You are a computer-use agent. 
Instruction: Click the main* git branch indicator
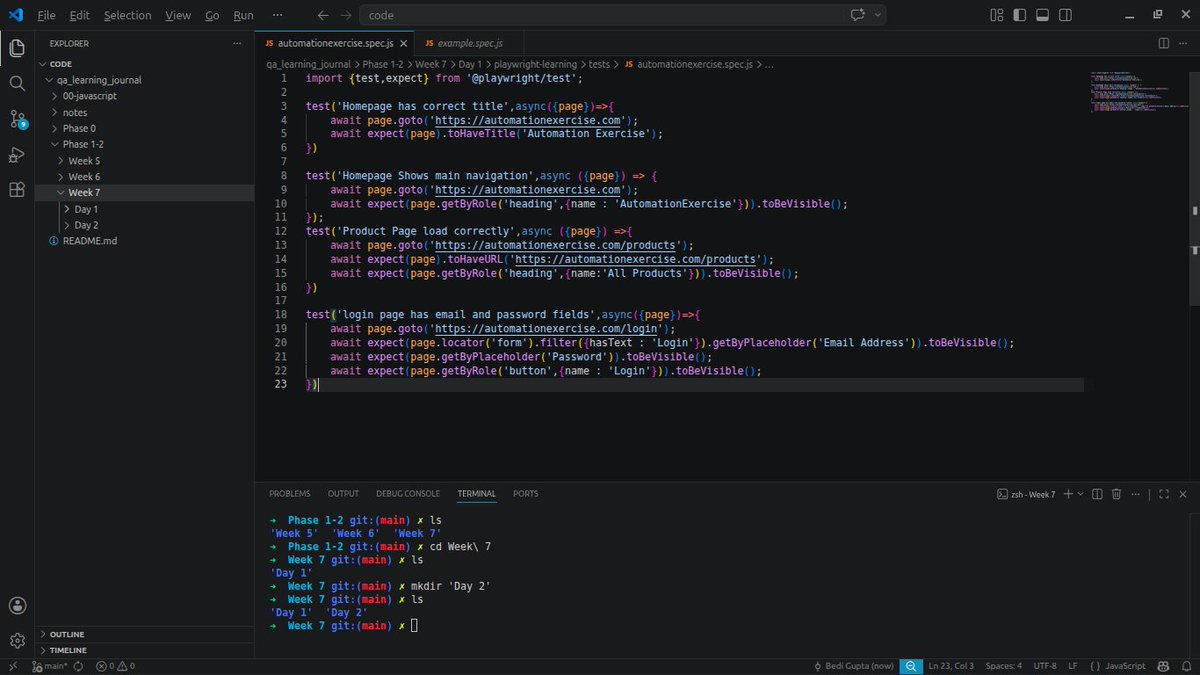(x=51, y=666)
